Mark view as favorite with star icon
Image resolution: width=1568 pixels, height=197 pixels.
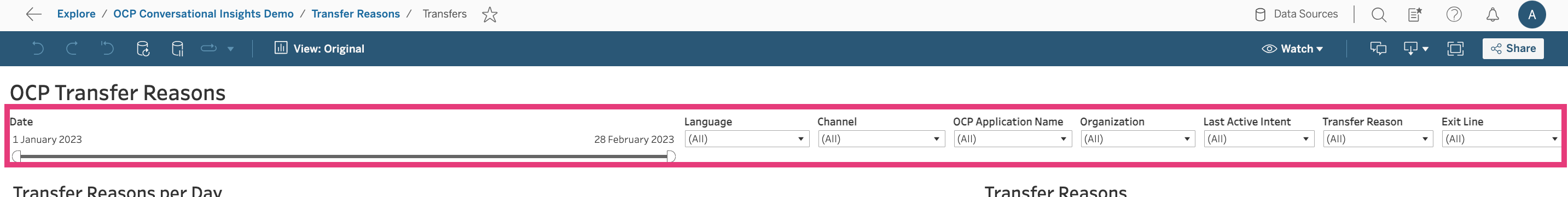point(490,14)
